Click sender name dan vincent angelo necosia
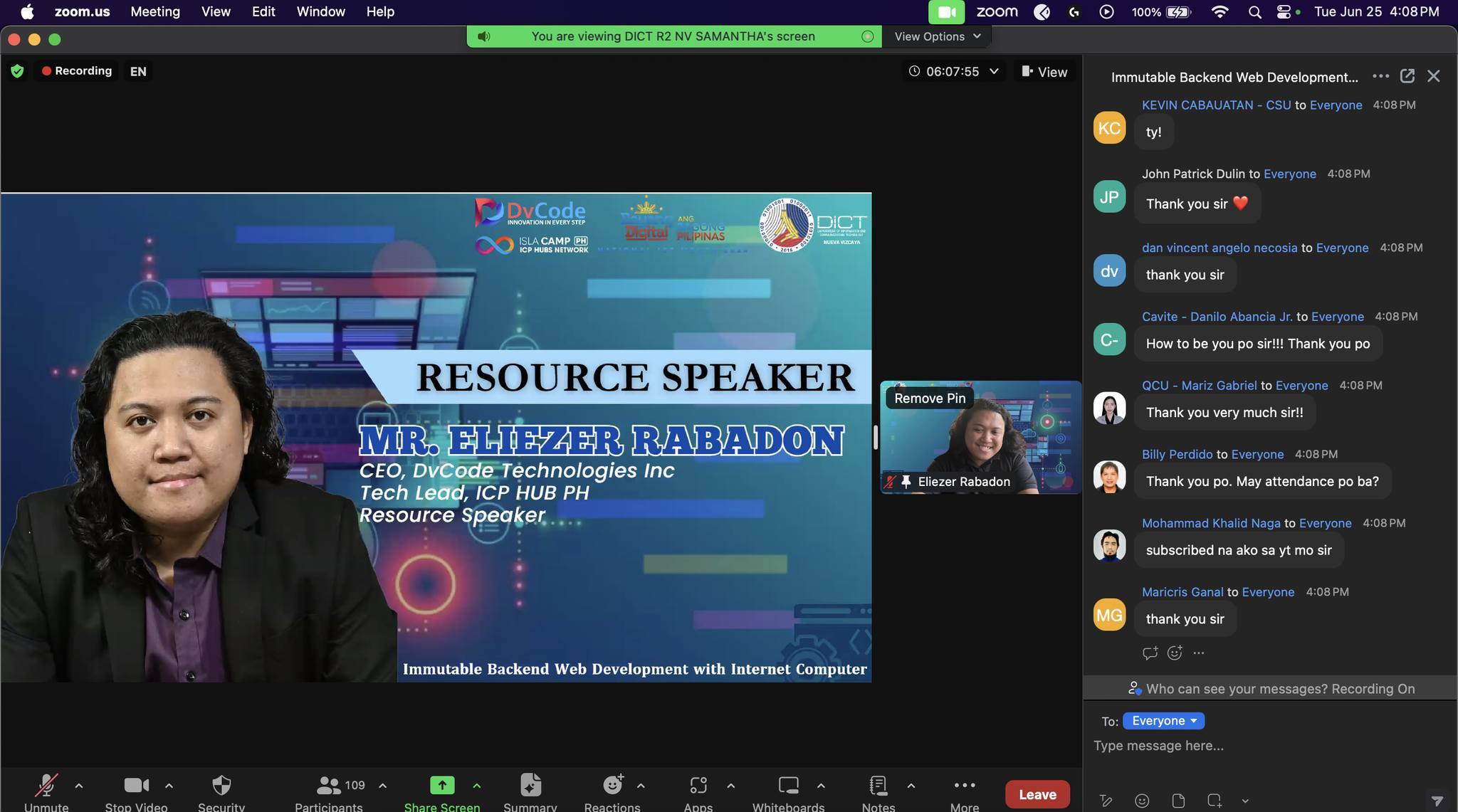Image resolution: width=1458 pixels, height=812 pixels. click(x=1220, y=248)
